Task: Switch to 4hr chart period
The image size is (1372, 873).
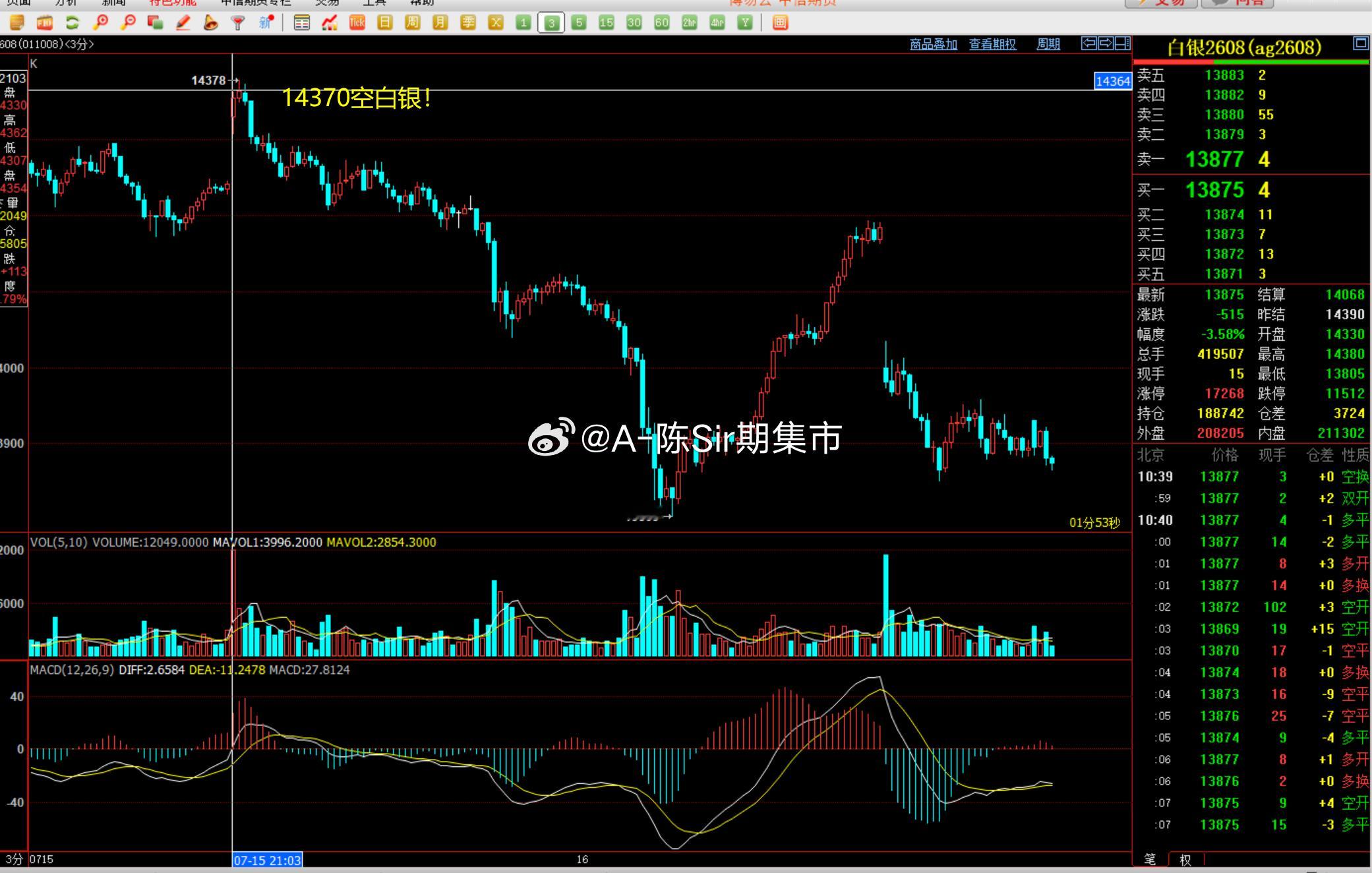Action: (x=717, y=23)
